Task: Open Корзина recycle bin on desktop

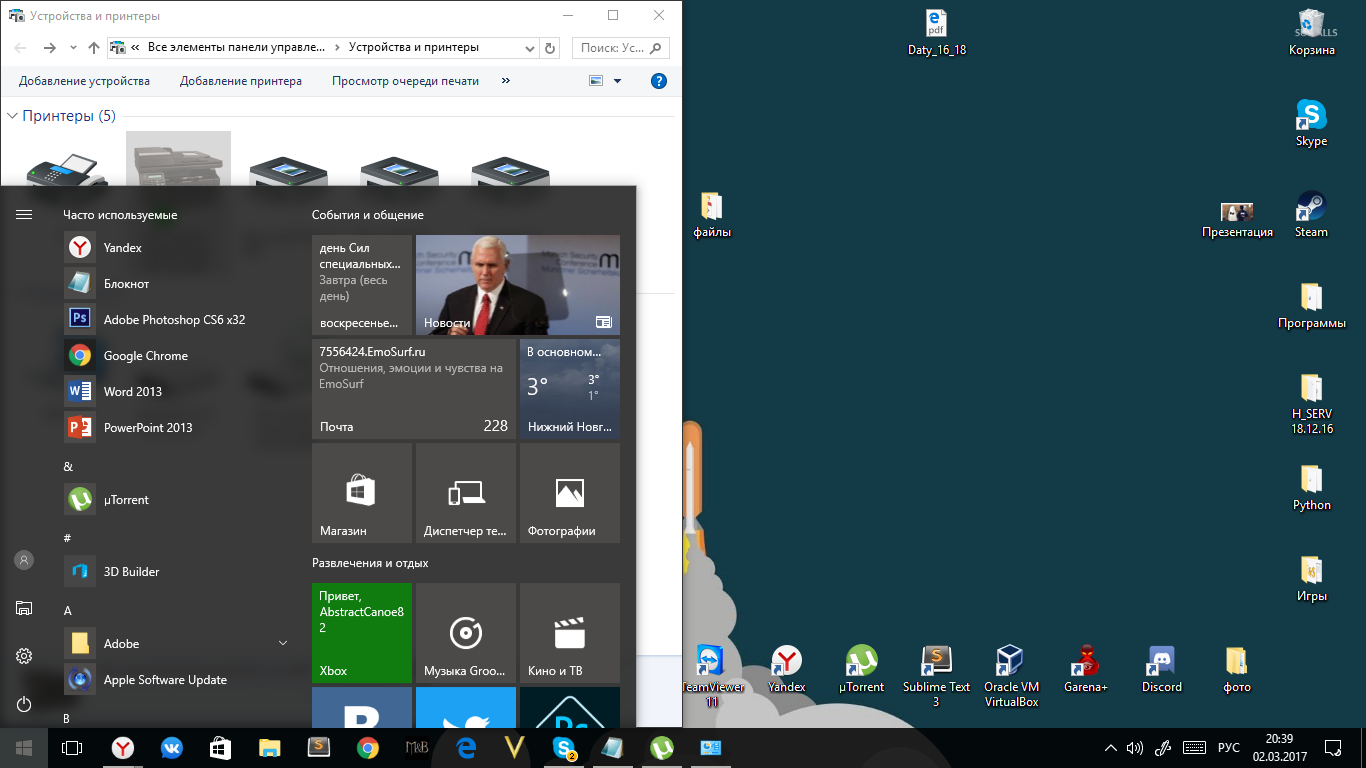Action: click(1312, 33)
